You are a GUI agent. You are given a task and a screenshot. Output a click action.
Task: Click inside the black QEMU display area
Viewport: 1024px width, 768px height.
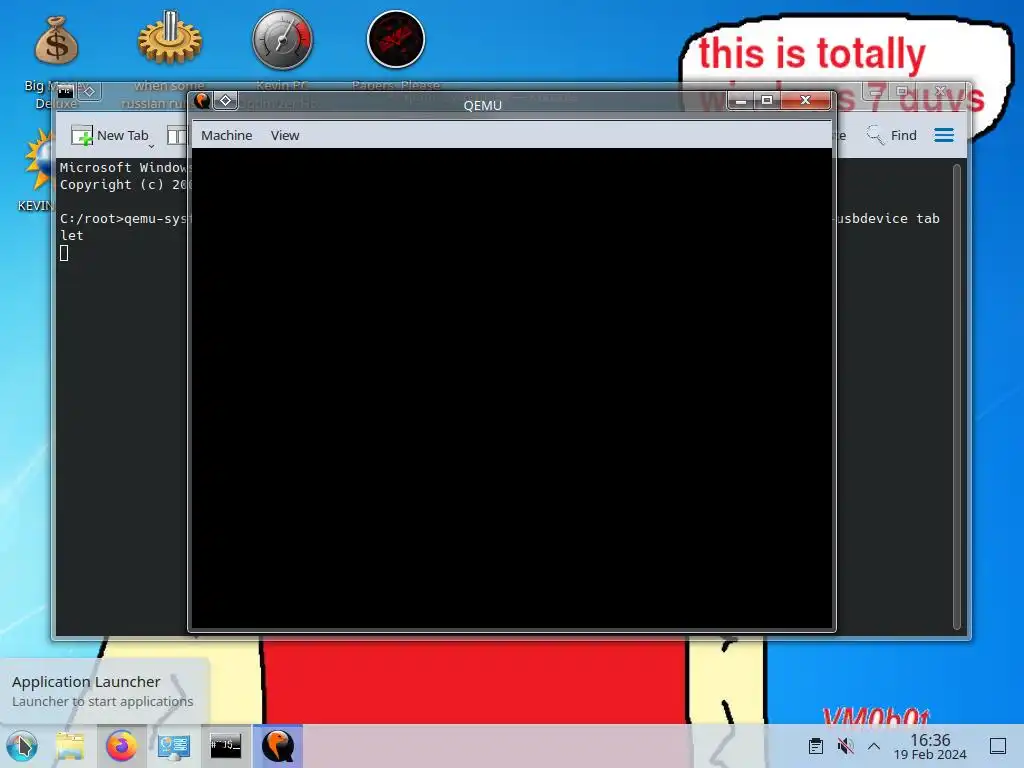(513, 388)
